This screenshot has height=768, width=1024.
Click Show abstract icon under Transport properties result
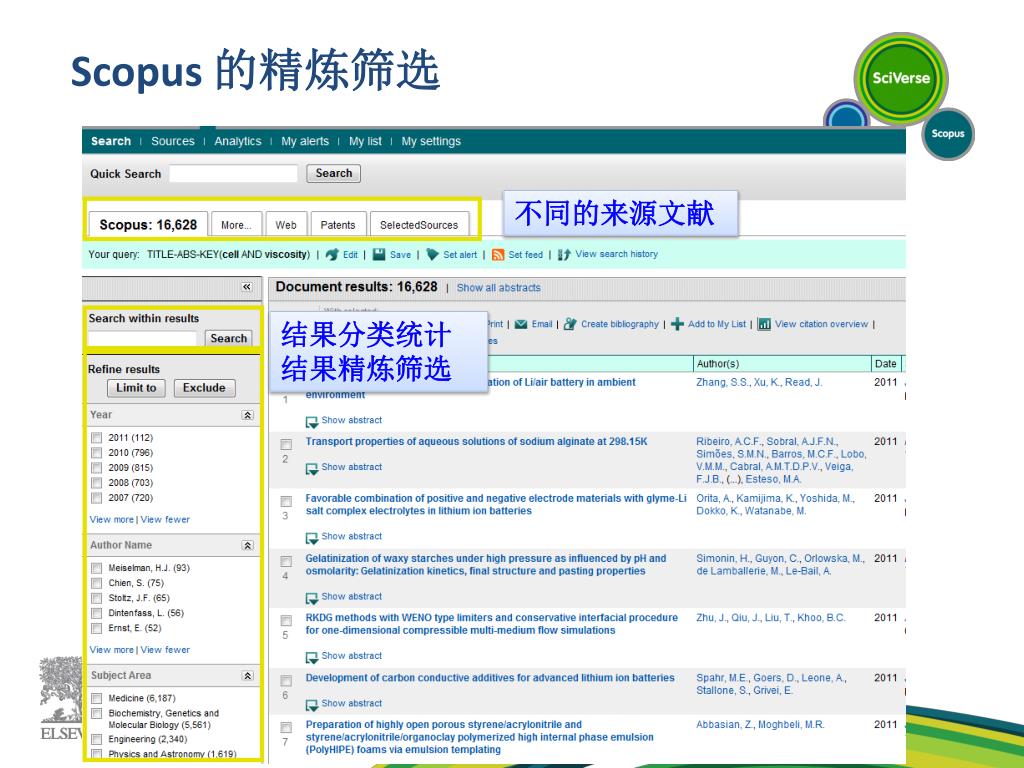[x=312, y=468]
